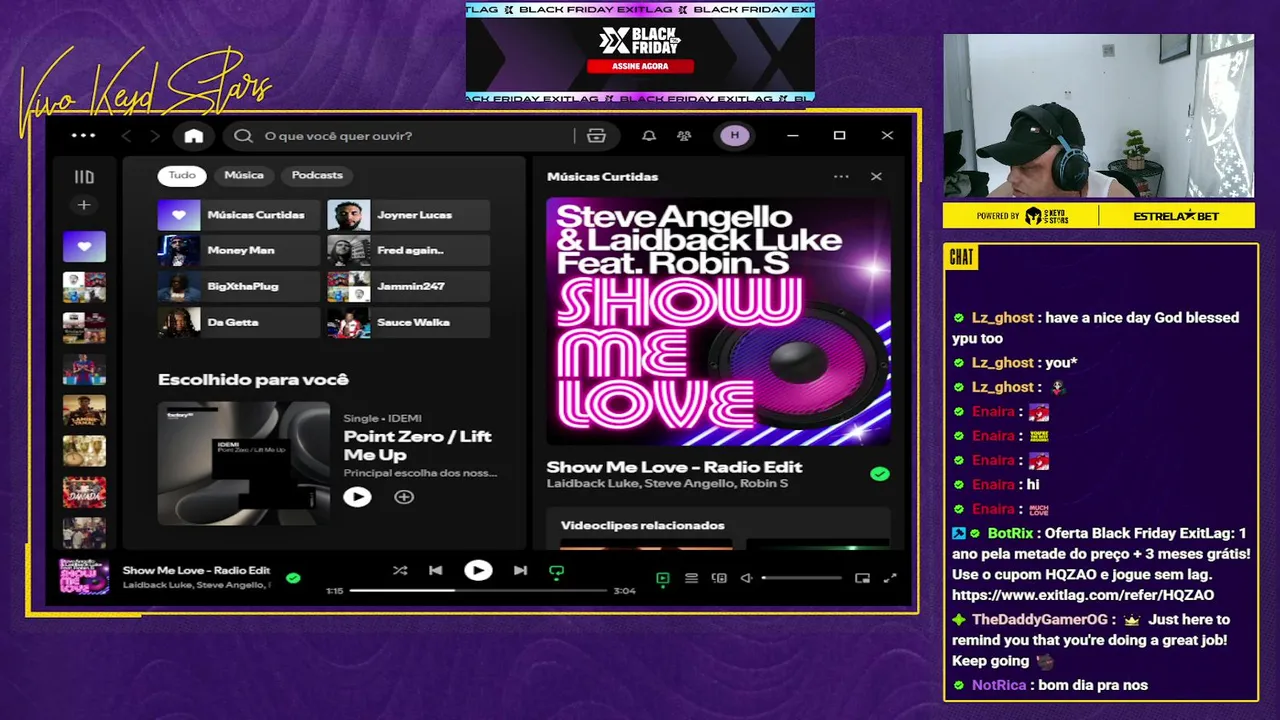Open the Fred again.. tile

click(x=409, y=251)
